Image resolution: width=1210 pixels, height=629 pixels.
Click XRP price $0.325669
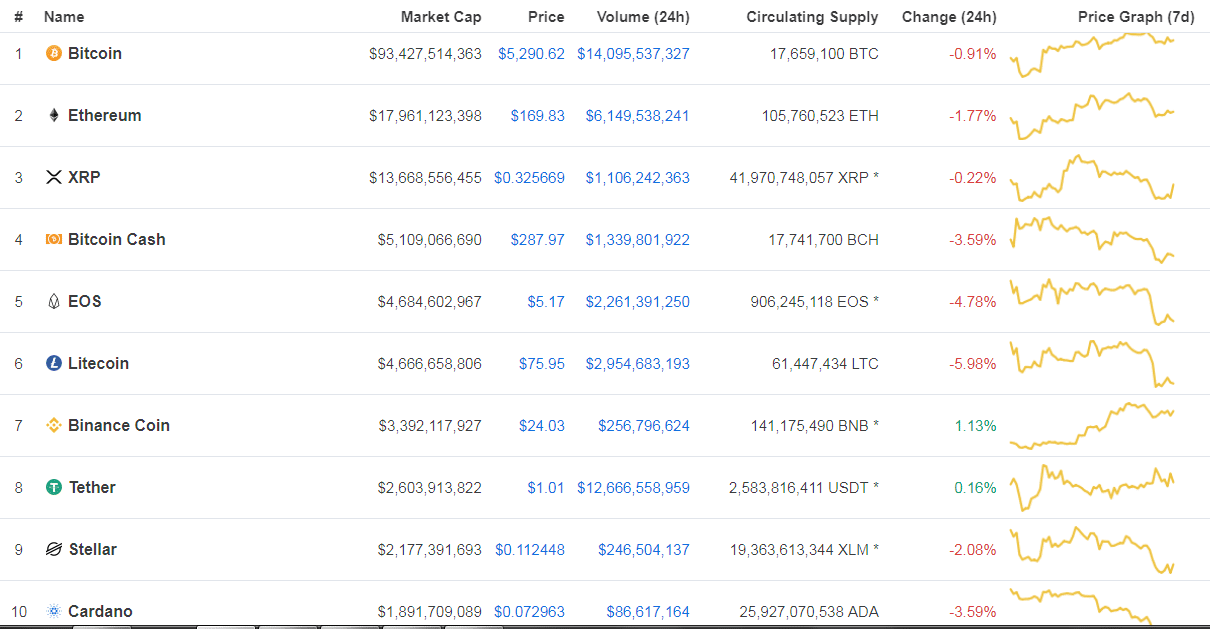click(529, 177)
